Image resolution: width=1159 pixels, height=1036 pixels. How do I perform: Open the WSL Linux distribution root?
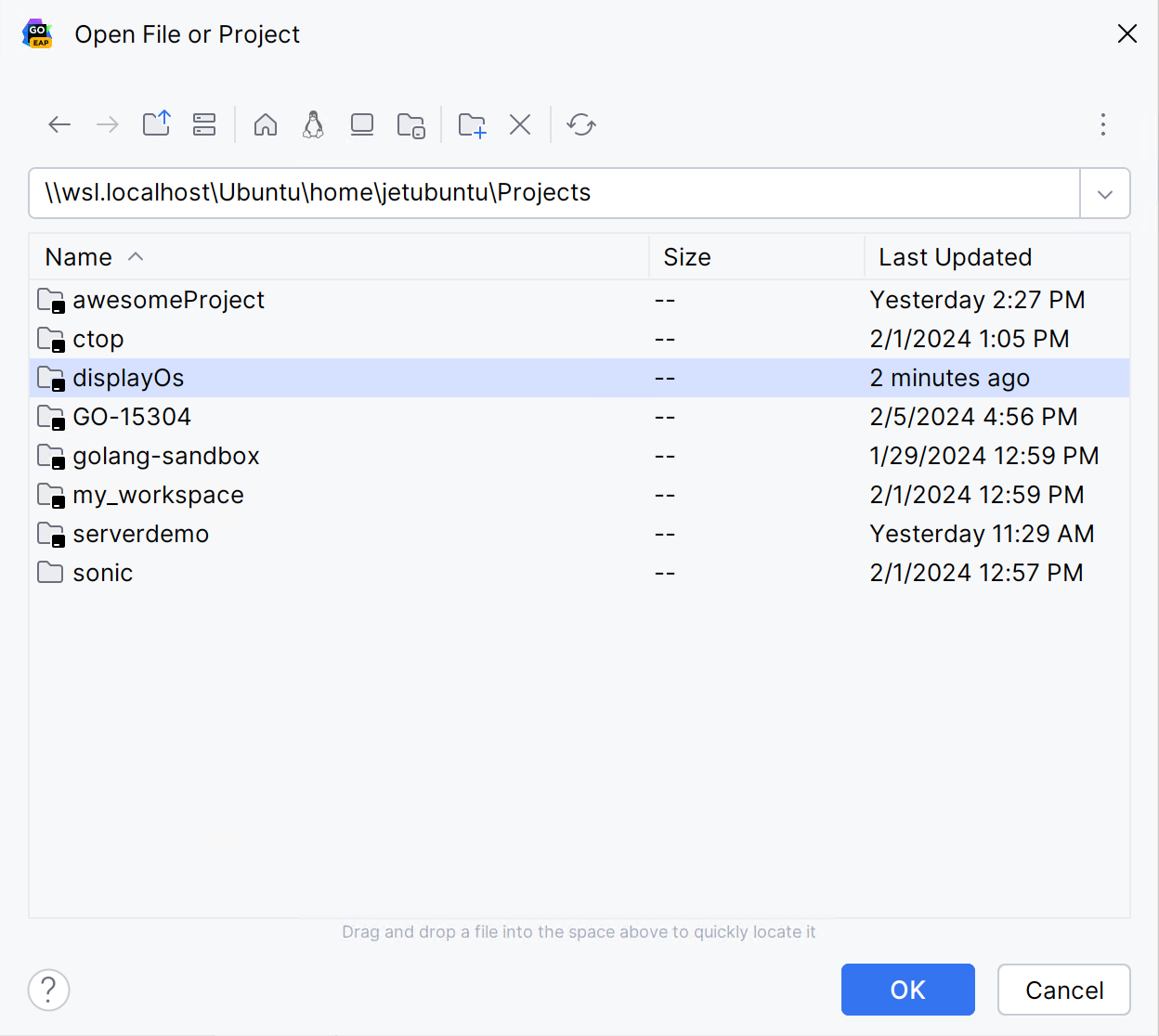coord(313,123)
